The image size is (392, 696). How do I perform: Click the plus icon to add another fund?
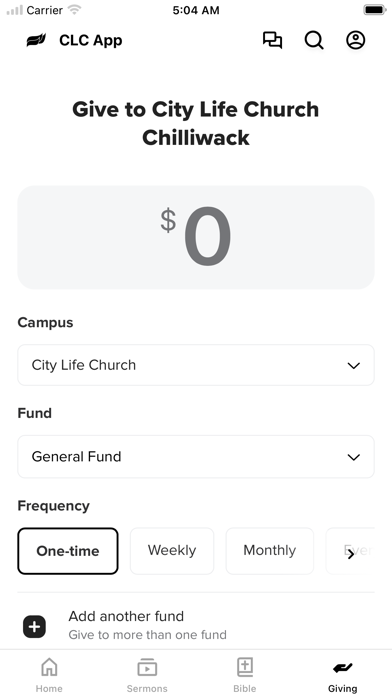tap(35, 627)
